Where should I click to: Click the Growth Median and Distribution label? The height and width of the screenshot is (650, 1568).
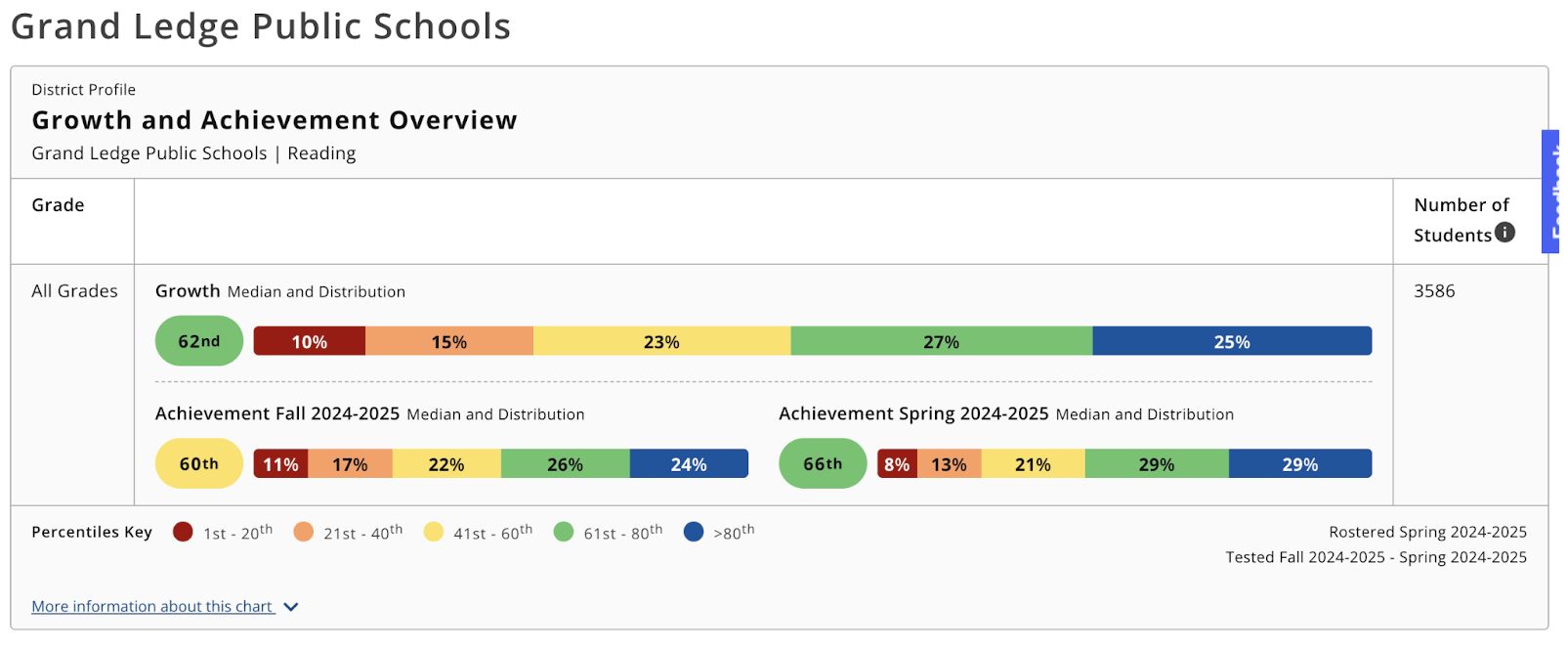[280, 291]
